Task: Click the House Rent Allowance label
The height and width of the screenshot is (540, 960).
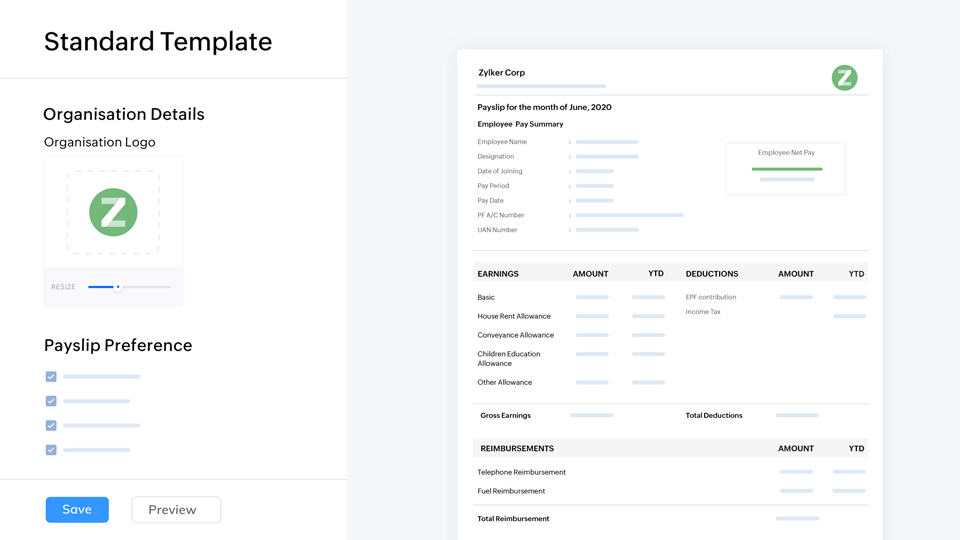Action: (514, 317)
